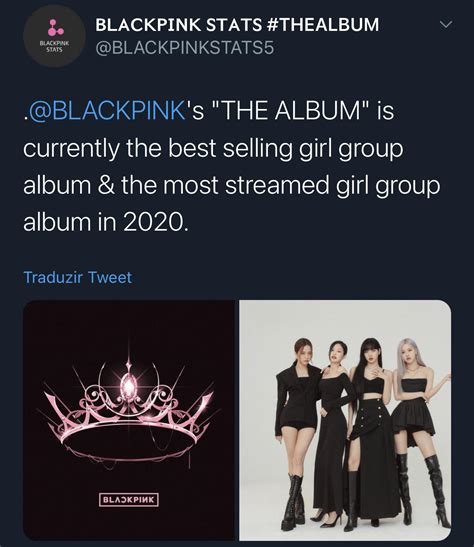The height and width of the screenshot is (547, 474).
Task: Click Traduzir Tweet to translate
Action: click(78, 278)
